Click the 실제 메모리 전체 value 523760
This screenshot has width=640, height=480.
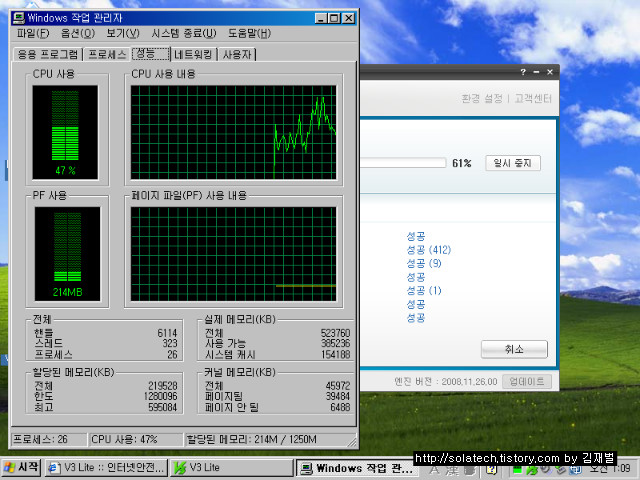(336, 333)
